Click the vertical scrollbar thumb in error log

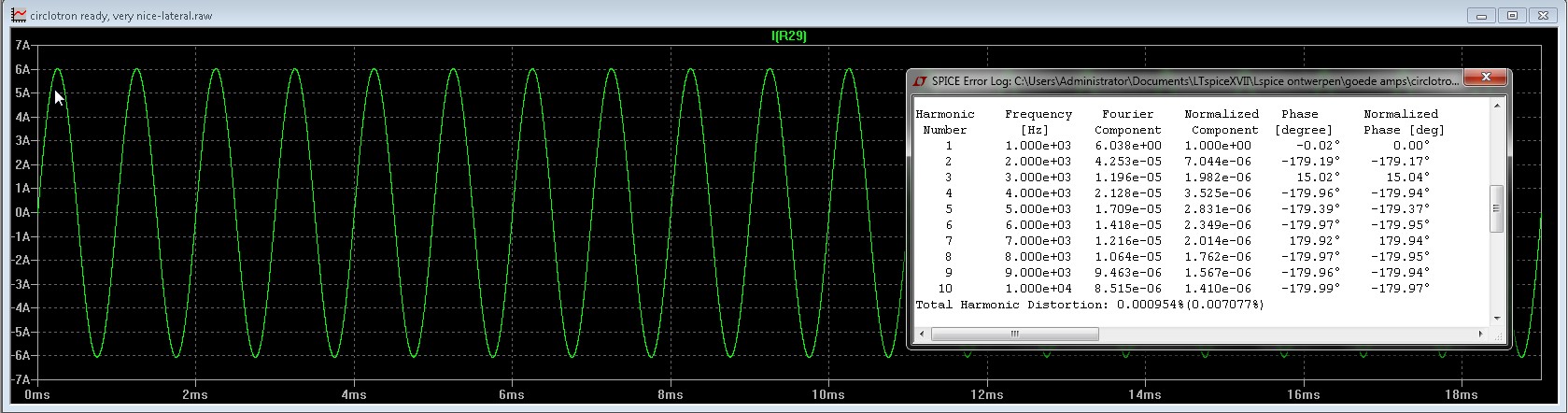tap(1496, 208)
